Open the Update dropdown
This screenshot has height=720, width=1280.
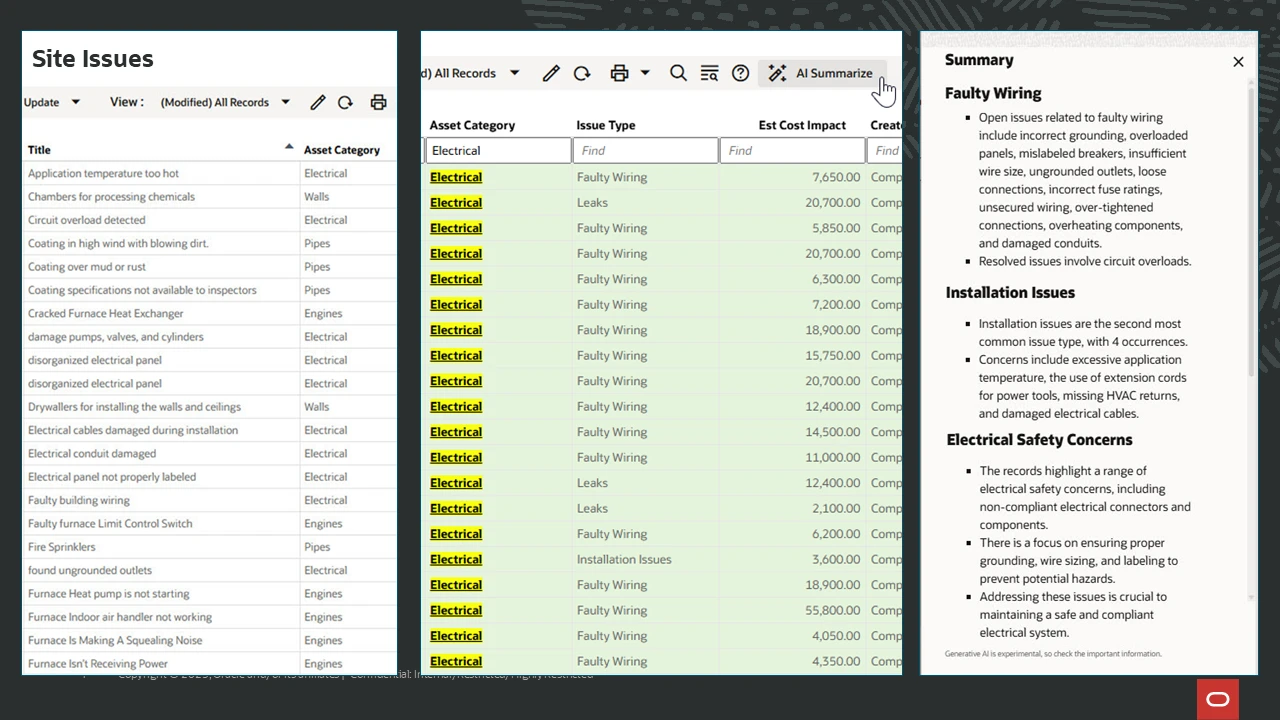pos(52,101)
